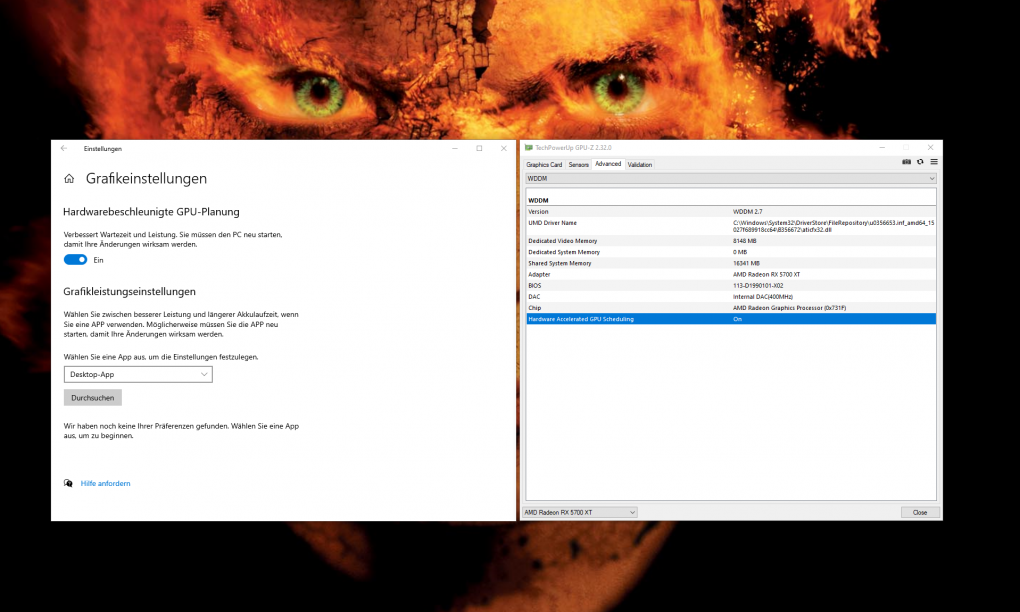Select the DAC row in GPU-Z

point(731,297)
